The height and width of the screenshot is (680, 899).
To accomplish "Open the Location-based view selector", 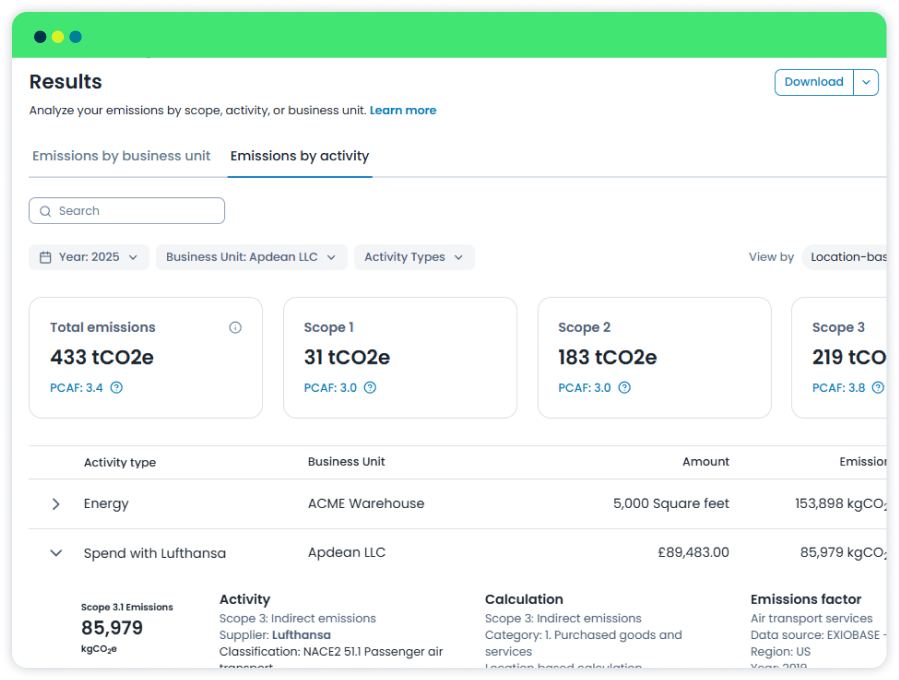I will [845, 257].
